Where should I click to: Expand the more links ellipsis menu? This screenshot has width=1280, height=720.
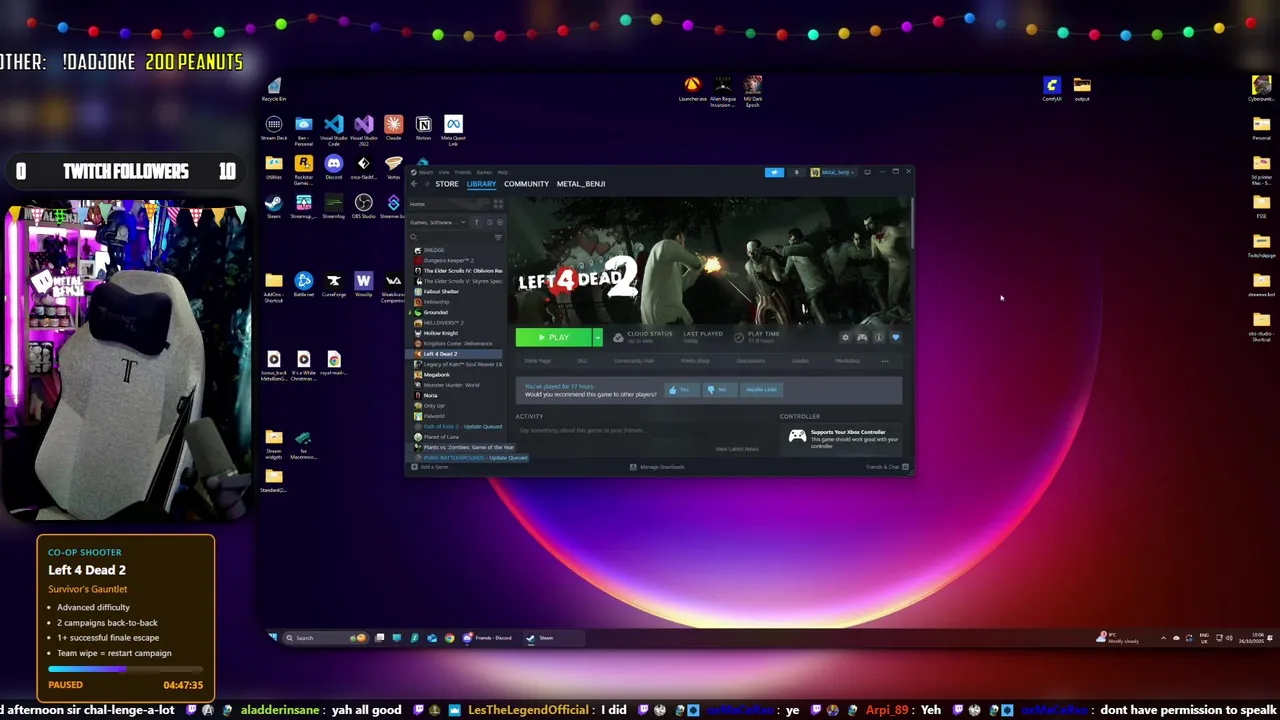coord(885,361)
